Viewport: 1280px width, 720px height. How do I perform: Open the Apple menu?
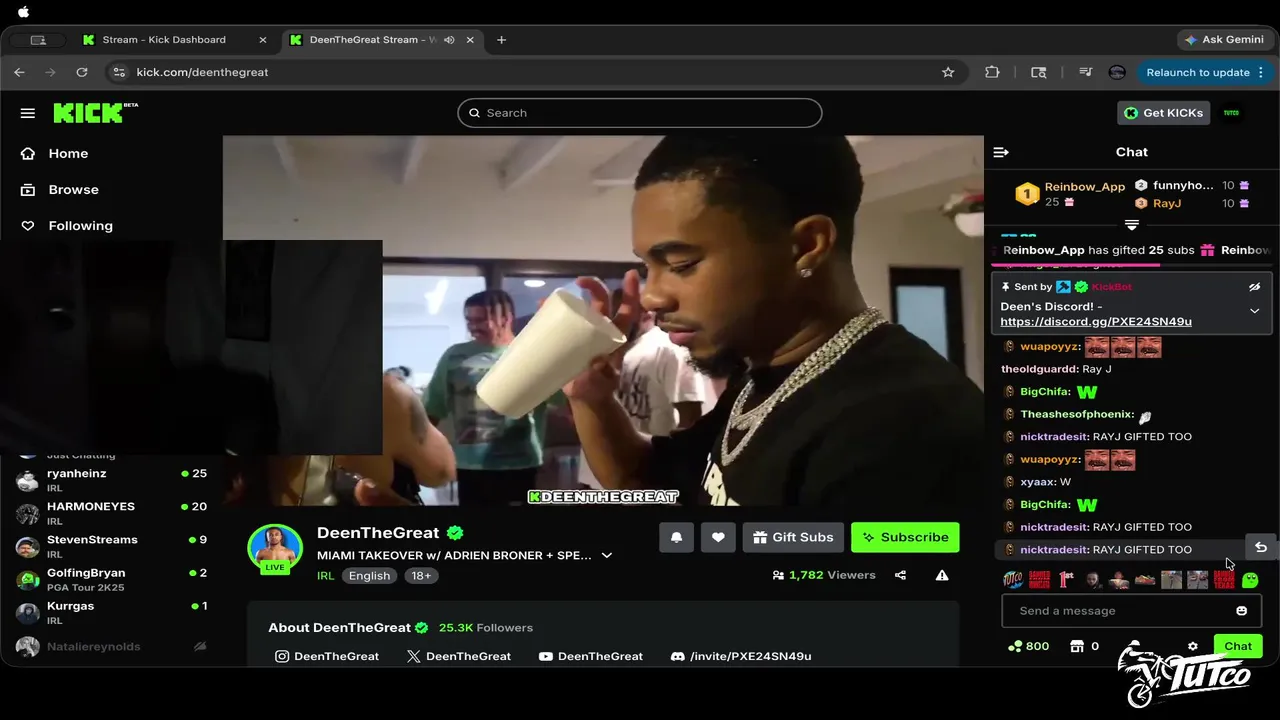coord(23,12)
